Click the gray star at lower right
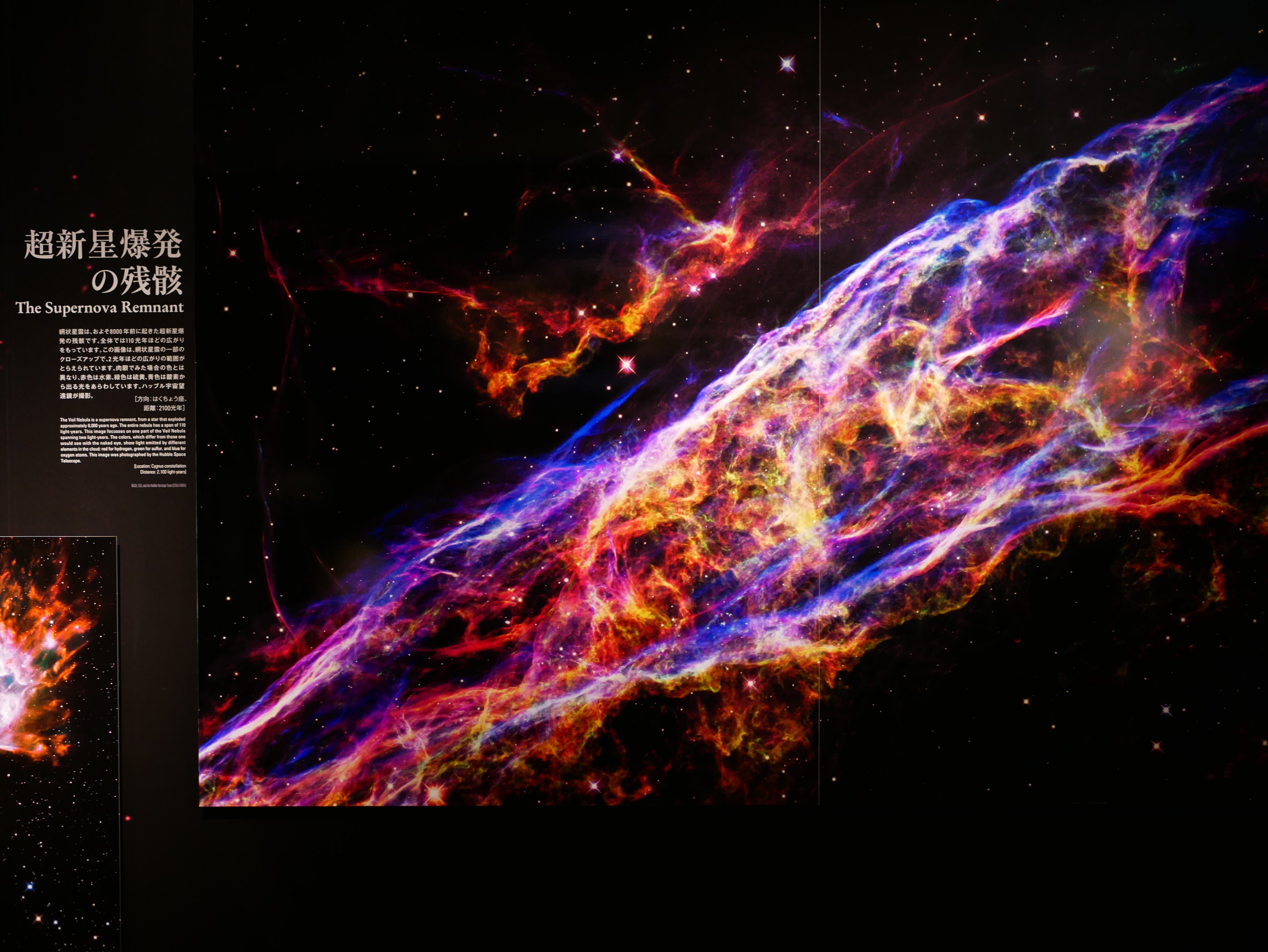The image size is (1268, 952). tap(1166, 710)
